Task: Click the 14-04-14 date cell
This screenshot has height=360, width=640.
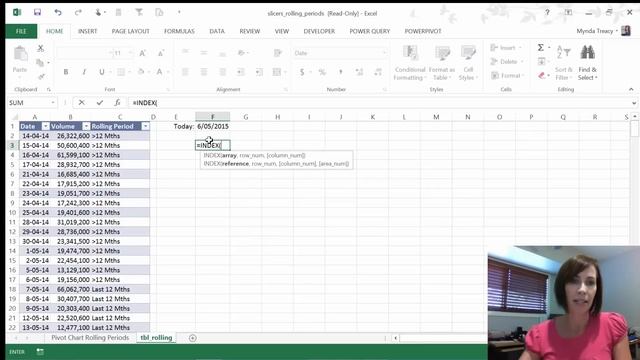Action: point(35,136)
